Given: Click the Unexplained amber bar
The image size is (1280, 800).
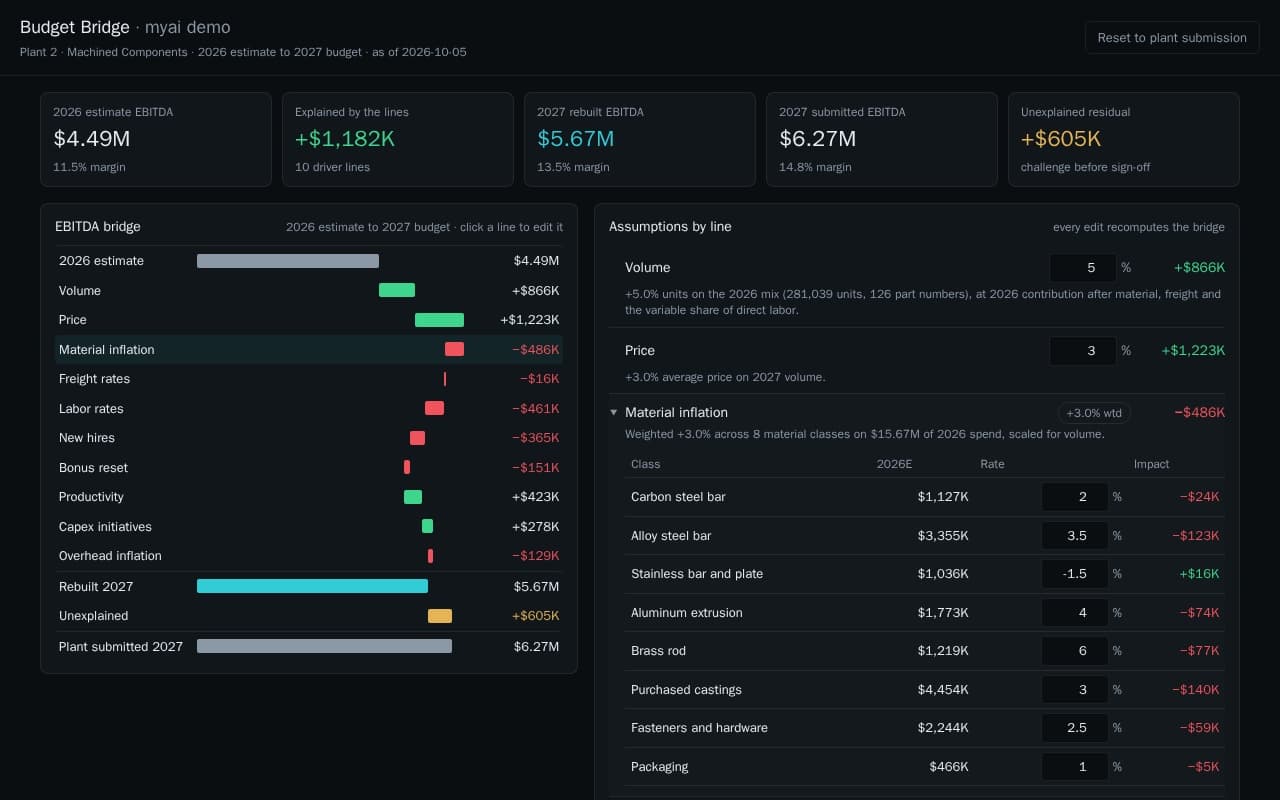Looking at the screenshot, I should pos(440,616).
